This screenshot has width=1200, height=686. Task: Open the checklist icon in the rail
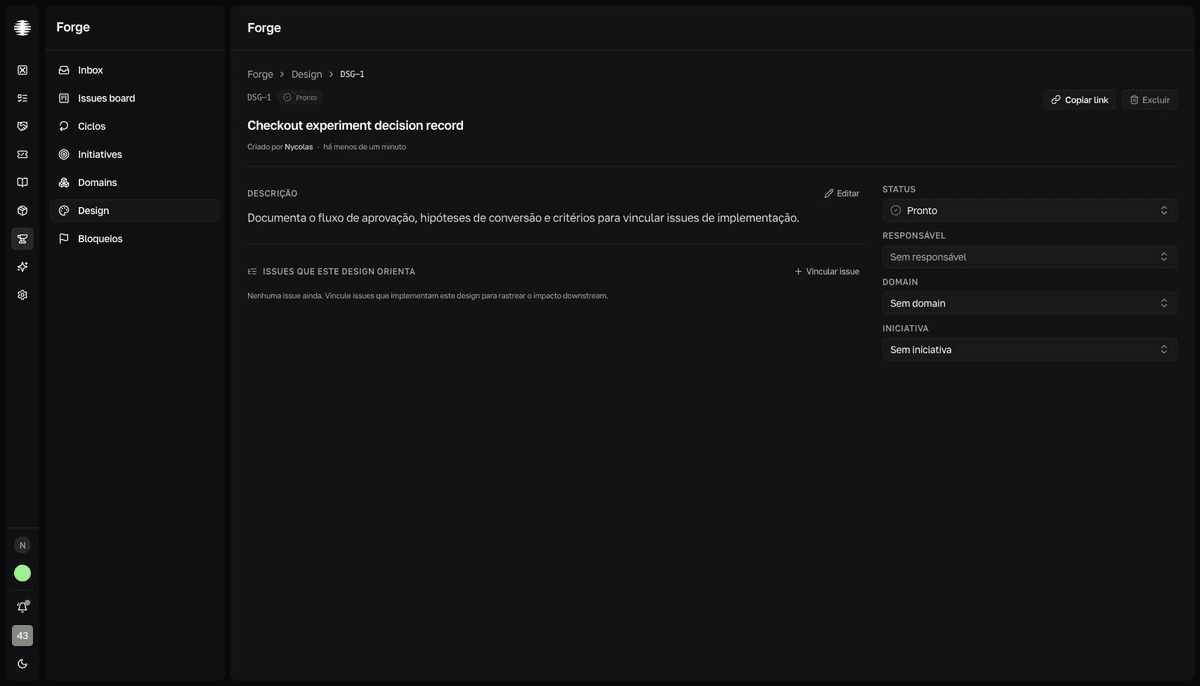pyautogui.click(x=22, y=98)
